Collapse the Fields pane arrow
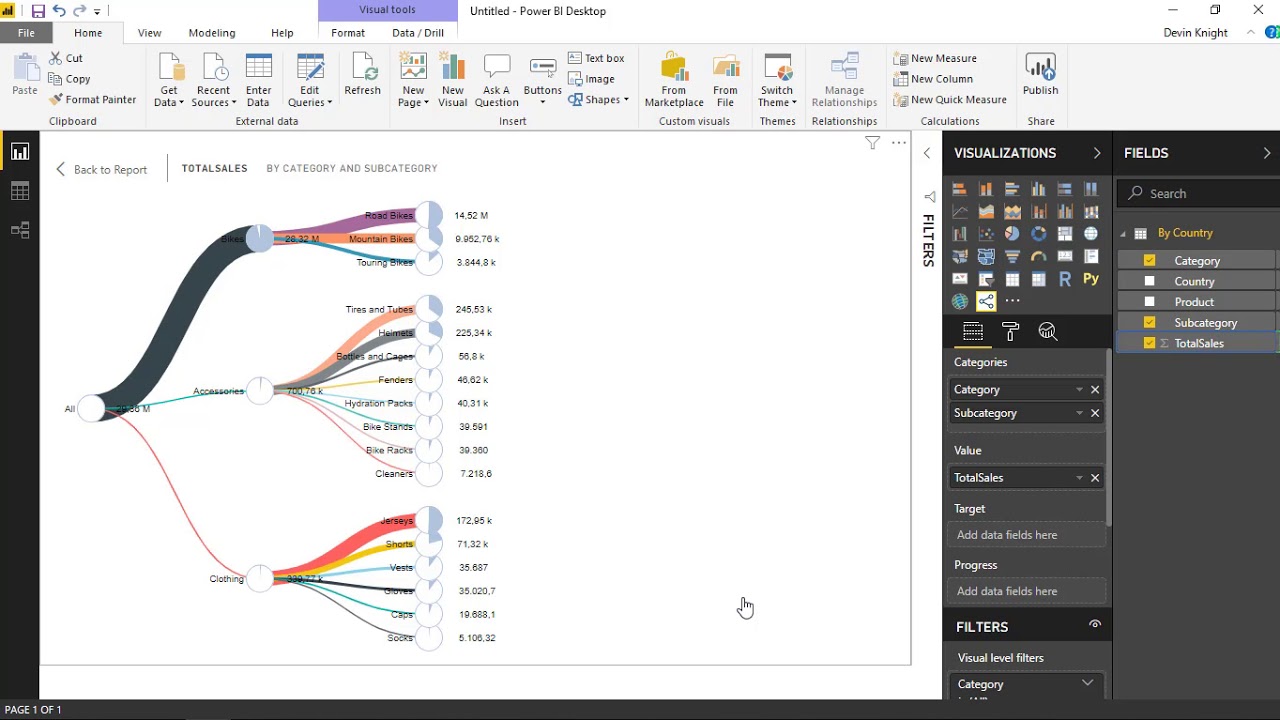This screenshot has height=720, width=1280. click(1266, 153)
